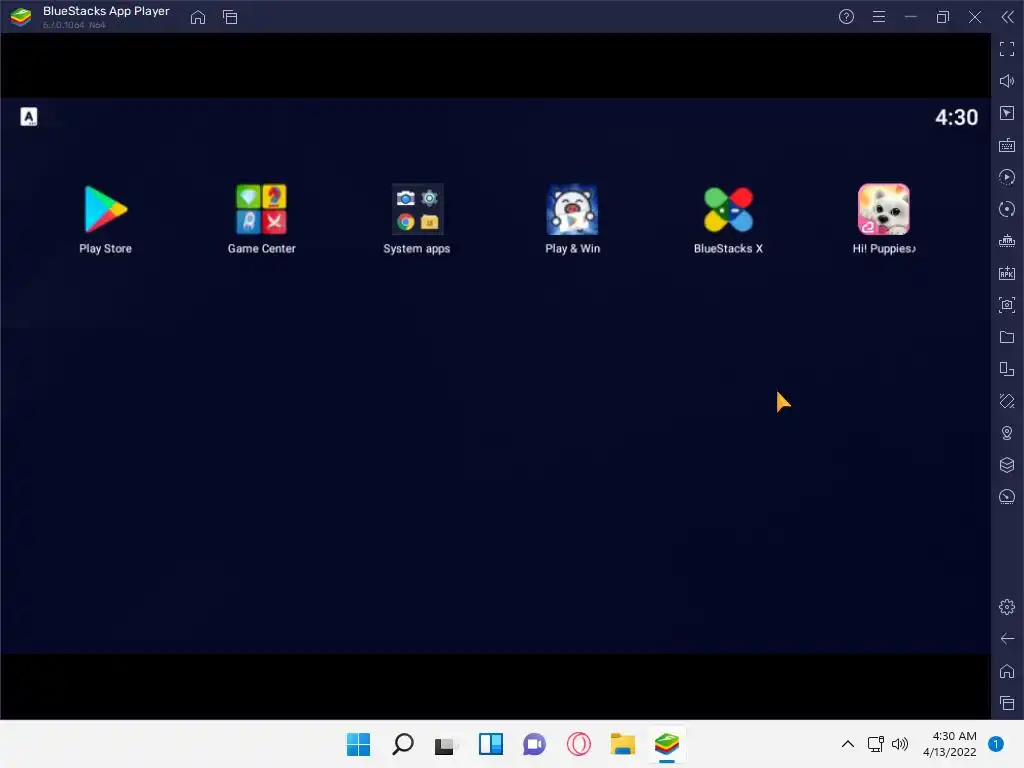
Task: Open the taskbar clock and date
Action: [x=950, y=744]
